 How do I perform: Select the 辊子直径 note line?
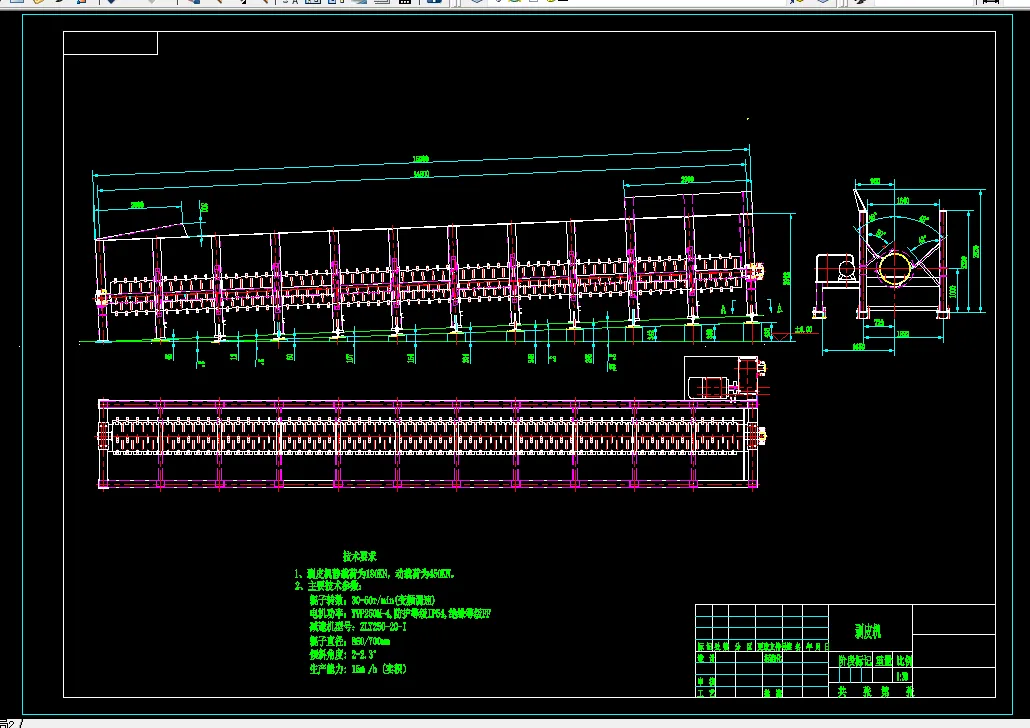coord(349,641)
